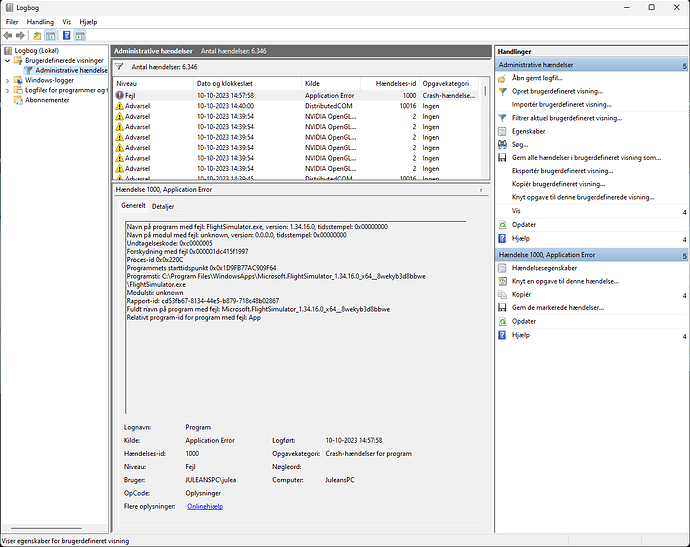Expand the Kopiér submenu arrow

(684, 296)
